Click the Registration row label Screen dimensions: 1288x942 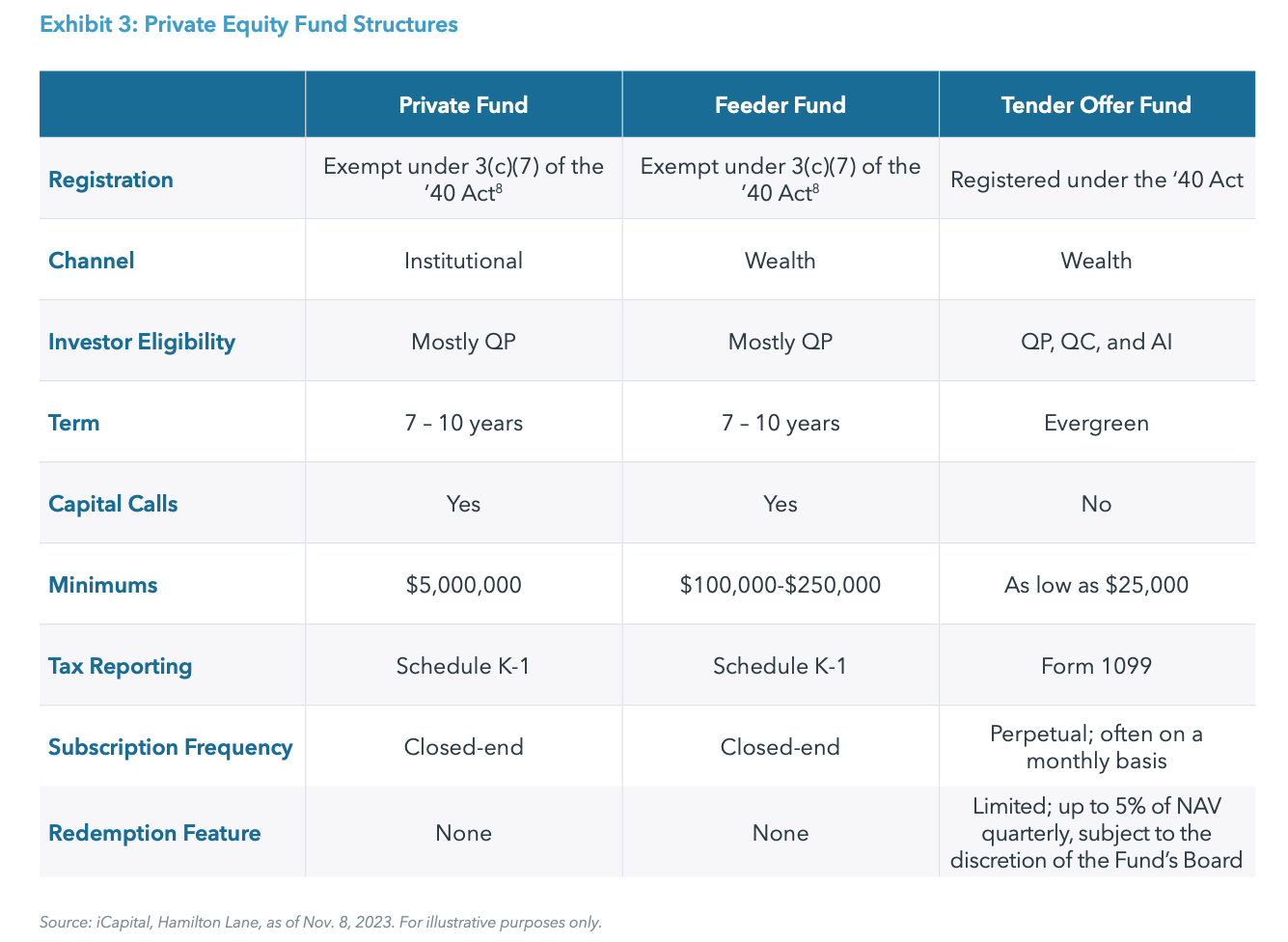111,180
